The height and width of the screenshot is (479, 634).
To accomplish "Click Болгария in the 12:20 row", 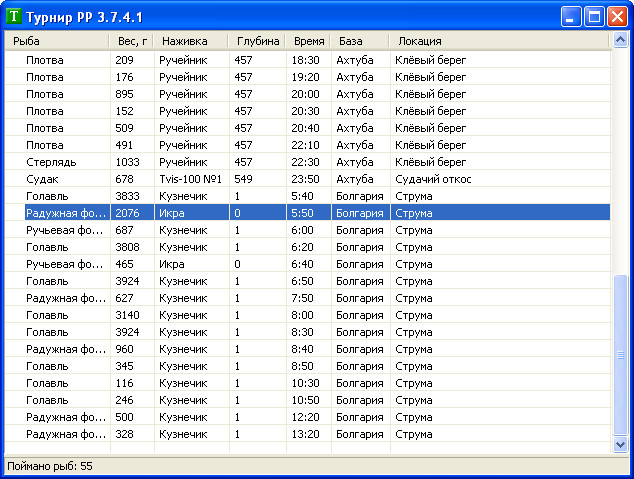I will pos(359,417).
